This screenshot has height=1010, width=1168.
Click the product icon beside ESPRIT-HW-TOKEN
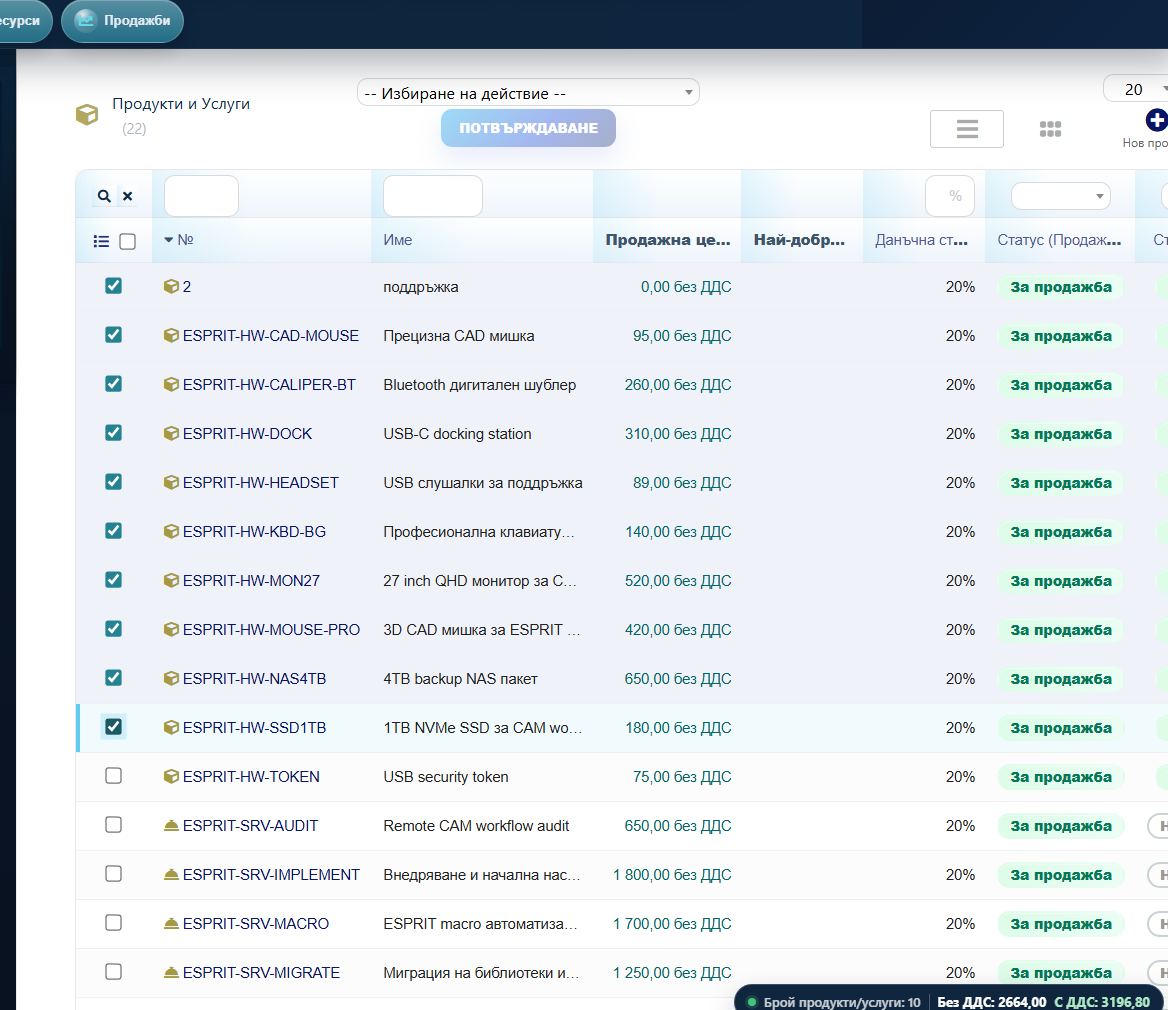[x=171, y=776]
